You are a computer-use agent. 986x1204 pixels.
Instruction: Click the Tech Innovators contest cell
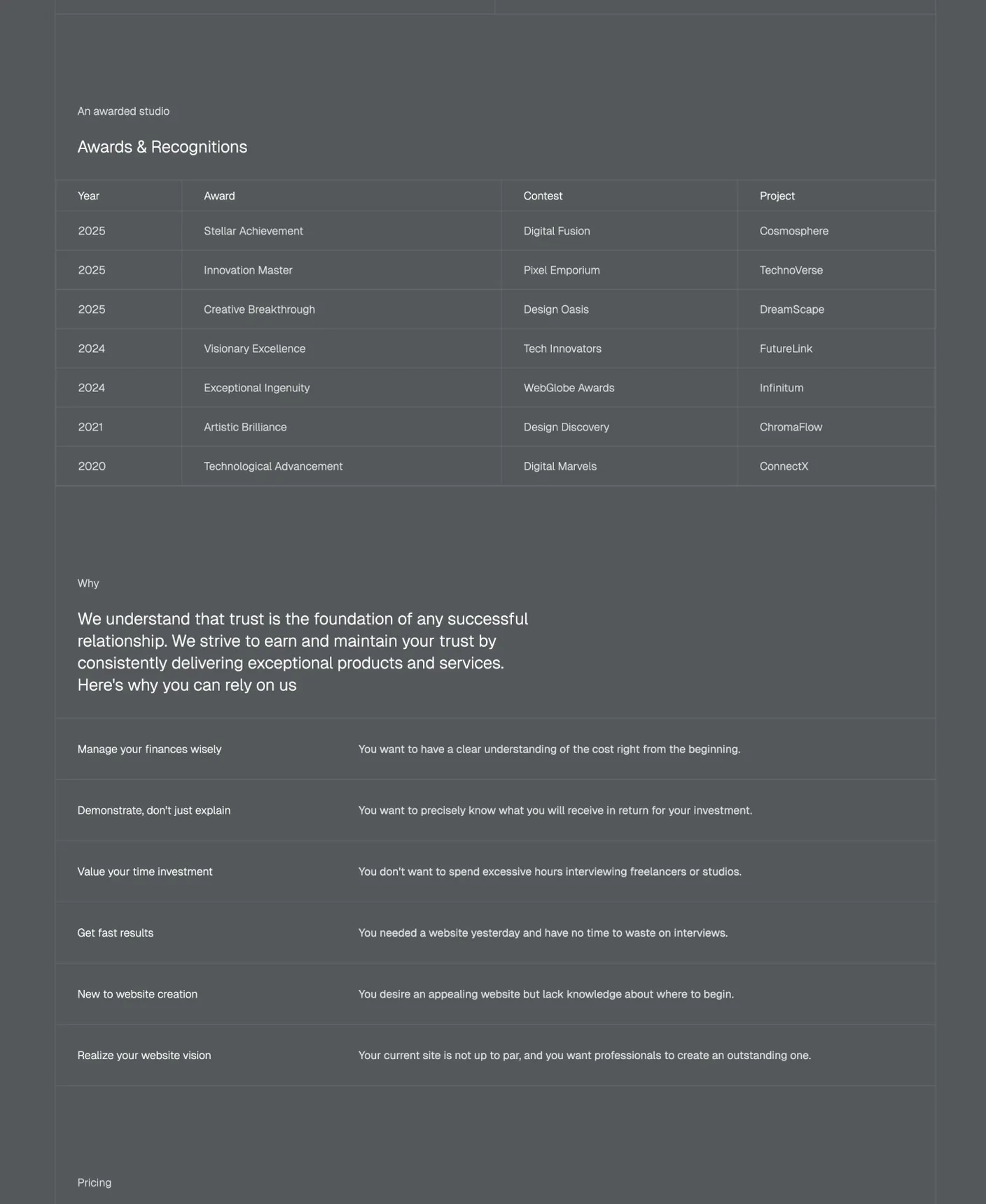point(562,349)
